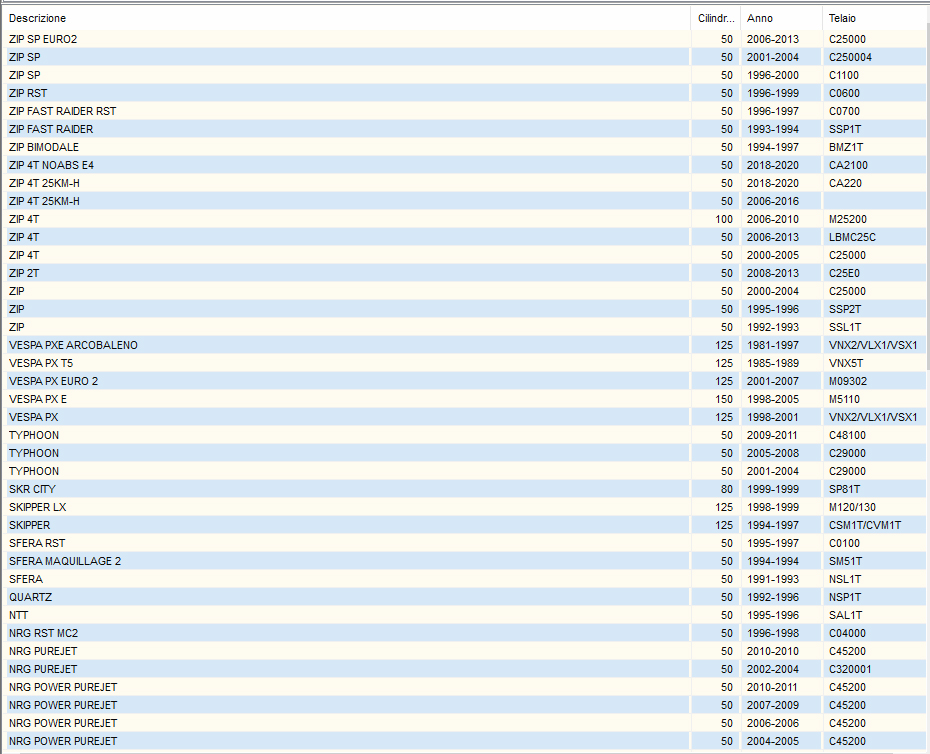Click the 2008-2013 year cell
The image size is (930, 754).
[x=782, y=273]
